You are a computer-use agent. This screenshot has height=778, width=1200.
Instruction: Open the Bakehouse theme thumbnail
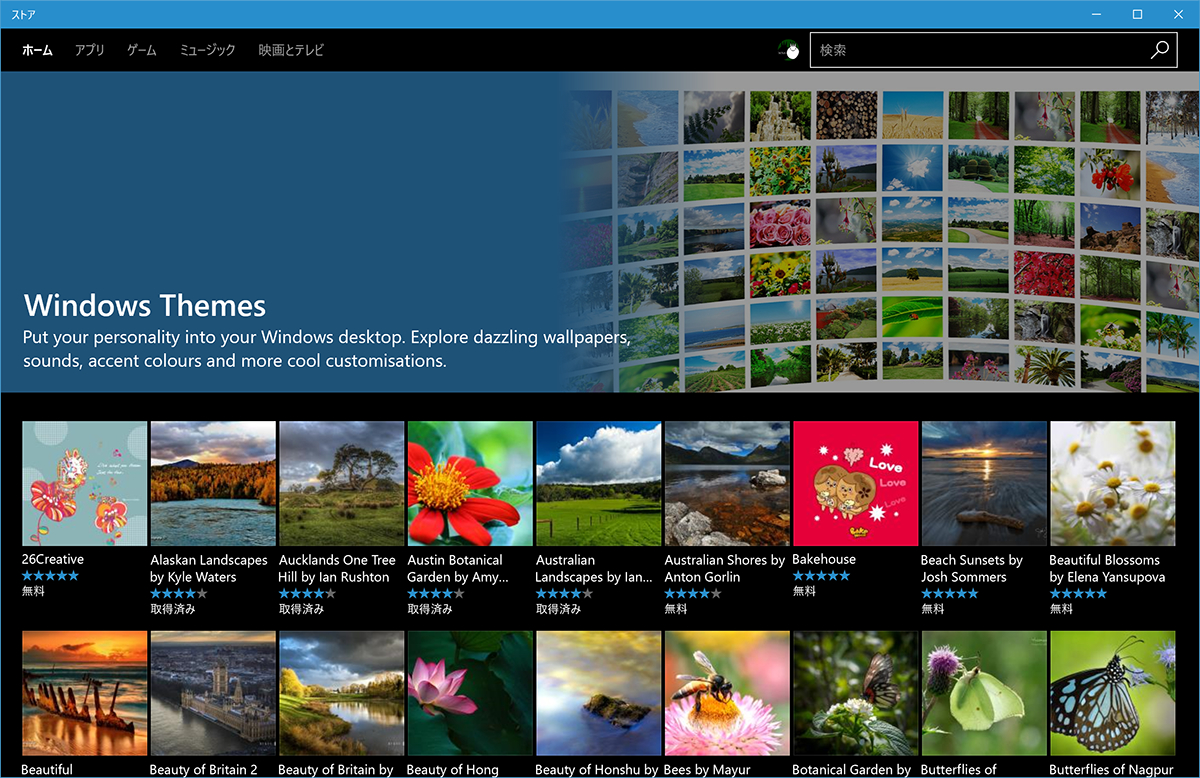[856, 483]
